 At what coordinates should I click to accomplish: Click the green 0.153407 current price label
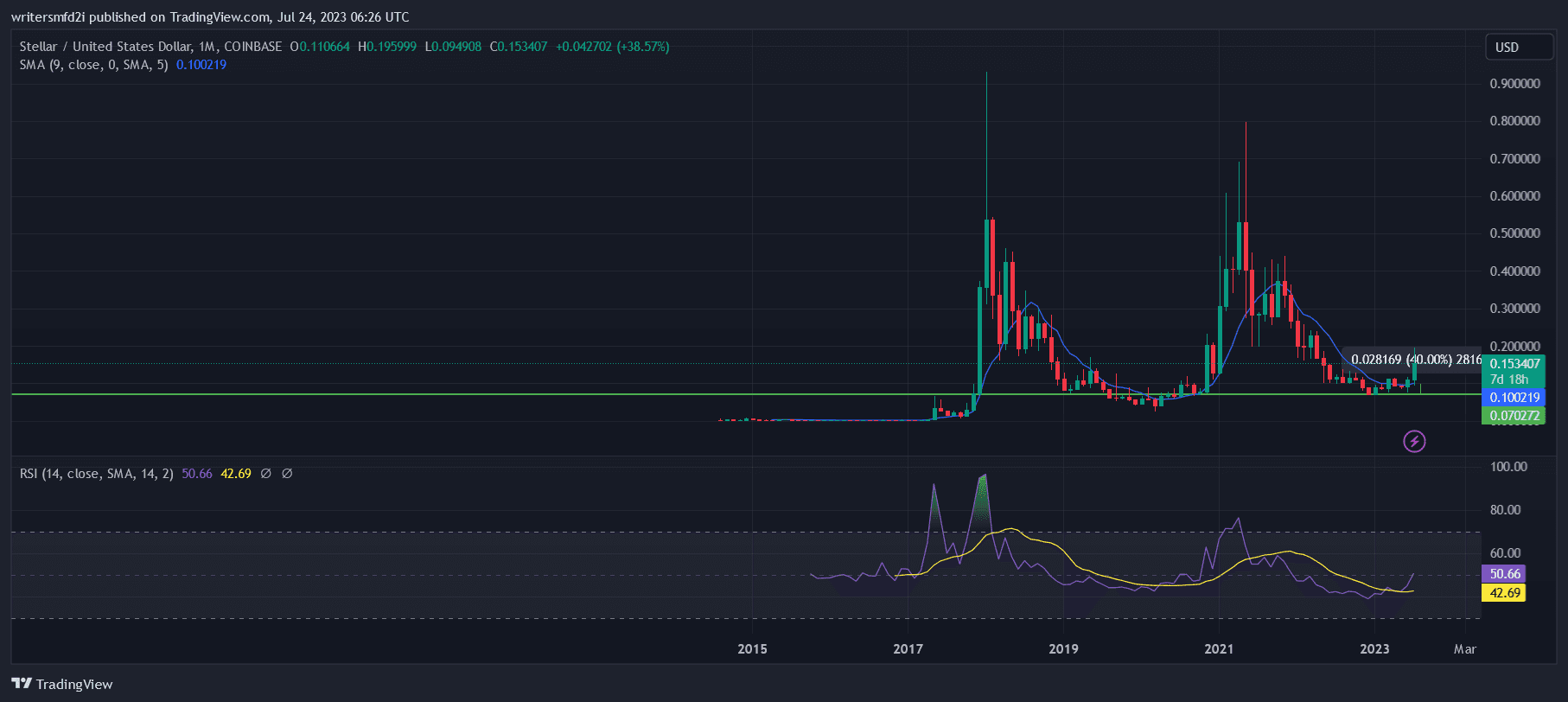1514,364
